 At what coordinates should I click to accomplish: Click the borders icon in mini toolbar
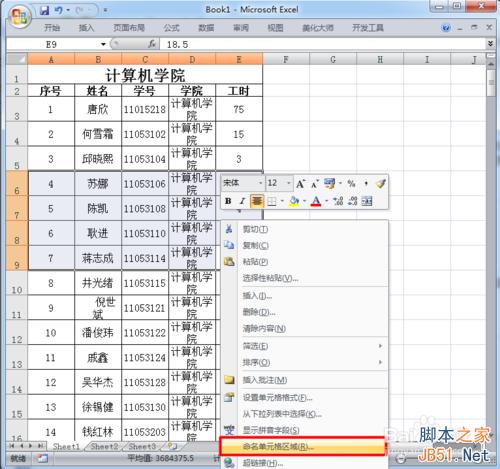click(x=272, y=201)
